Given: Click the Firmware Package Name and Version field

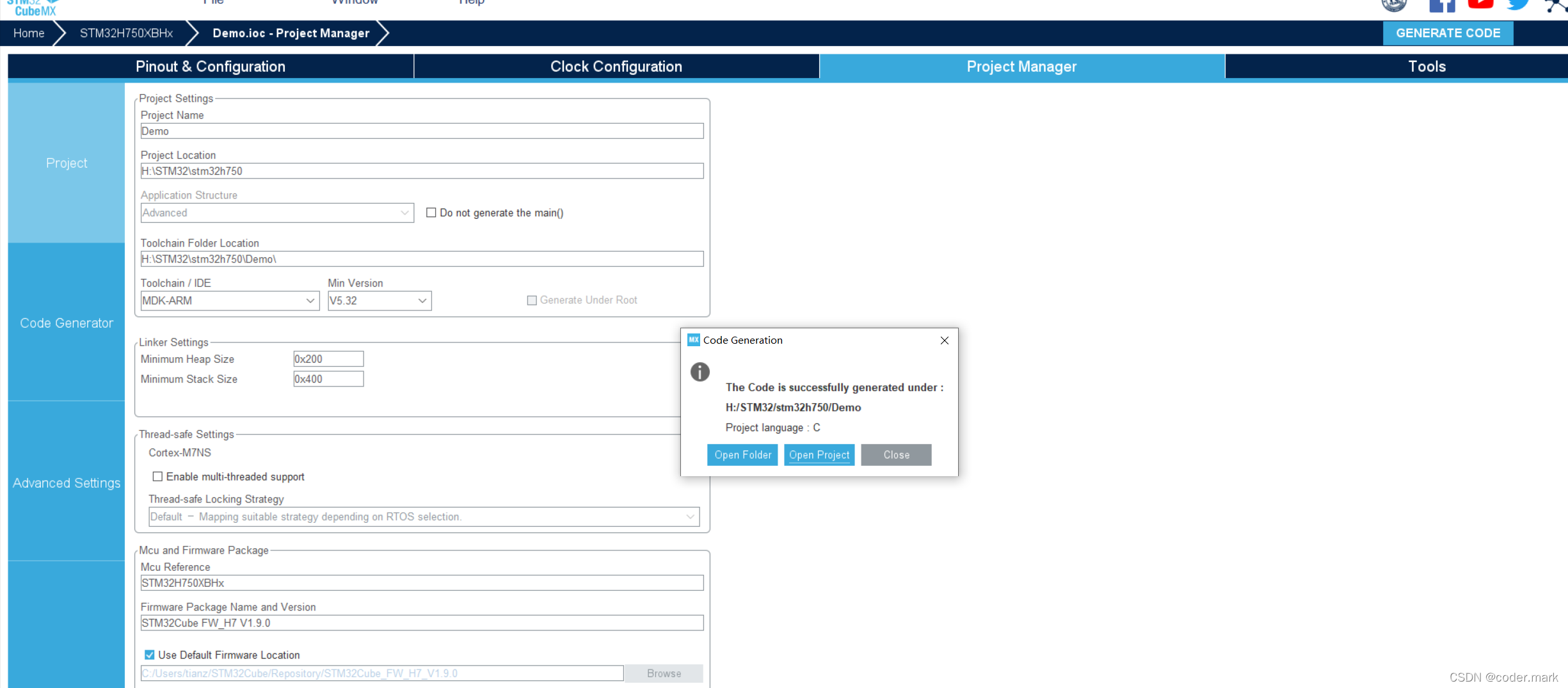Looking at the screenshot, I should 422,623.
